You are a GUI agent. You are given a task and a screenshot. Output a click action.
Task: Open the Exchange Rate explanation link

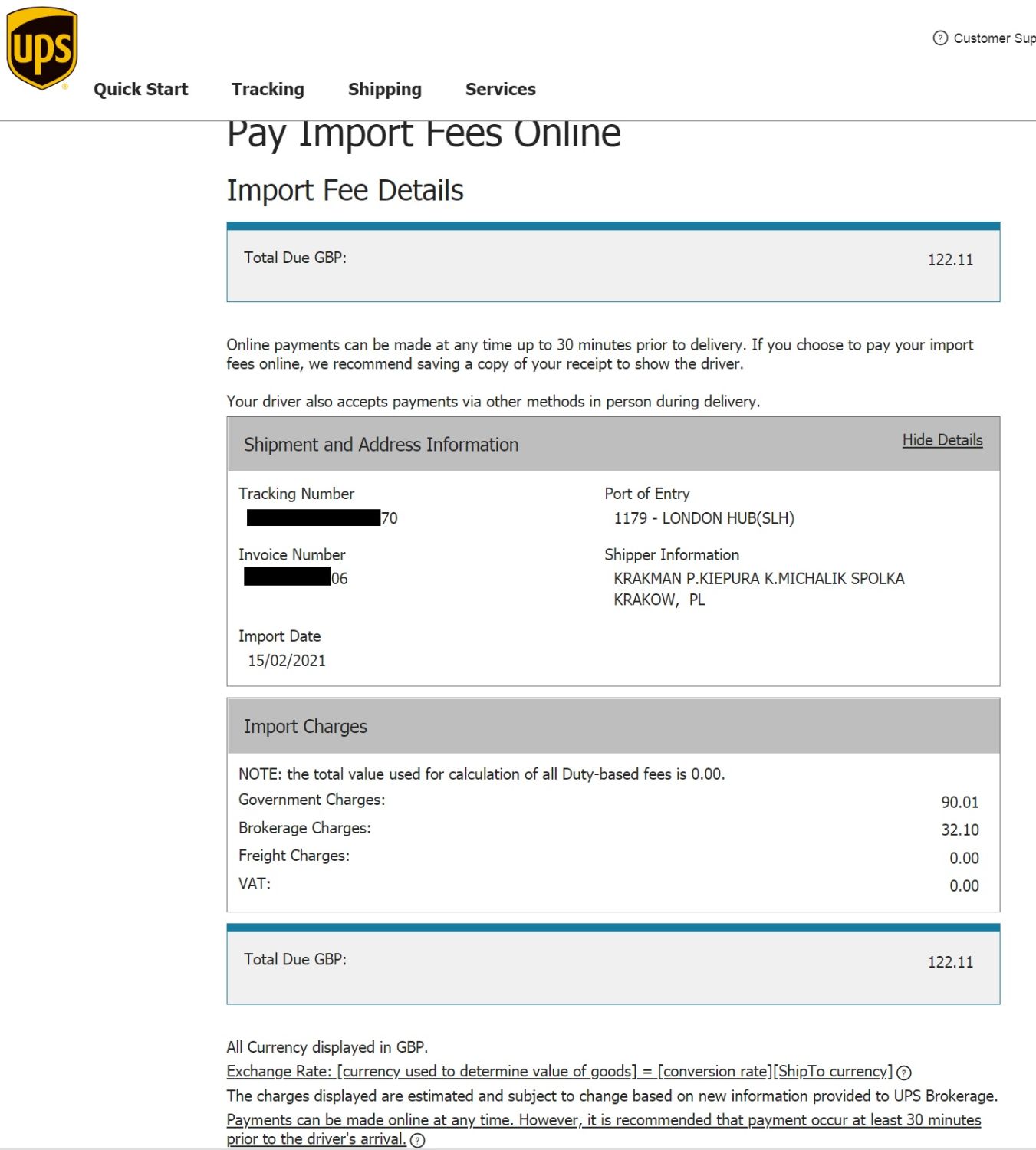(559, 1071)
